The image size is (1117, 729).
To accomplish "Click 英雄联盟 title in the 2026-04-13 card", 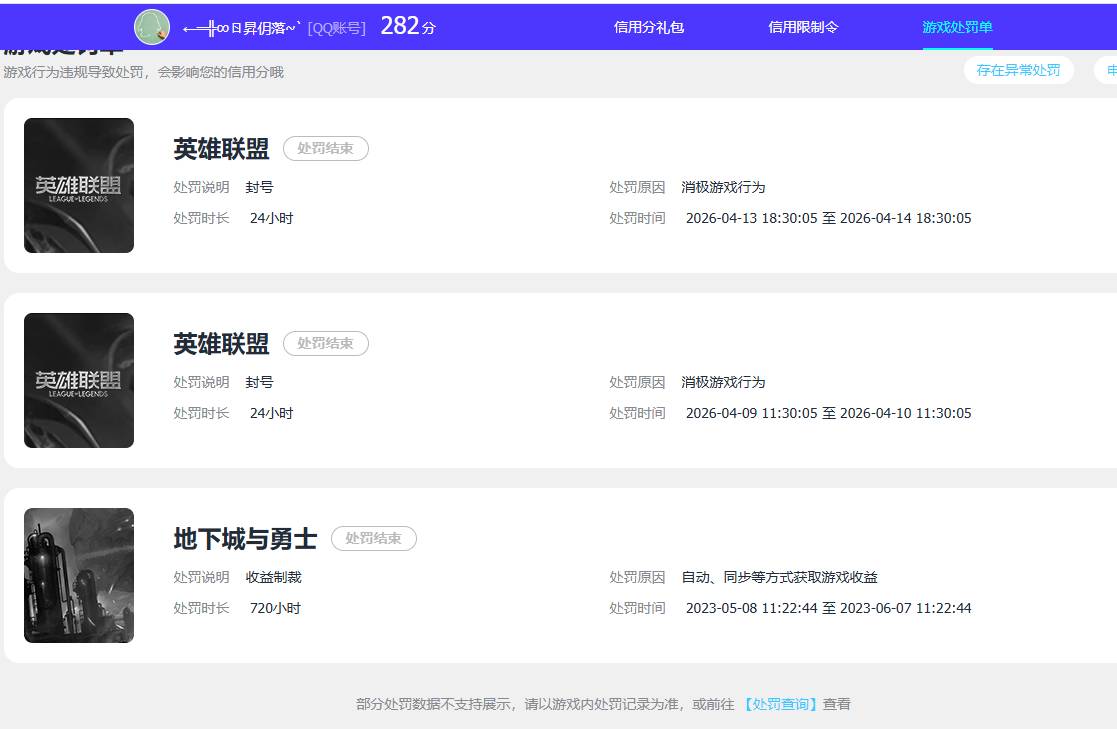I will [x=222, y=149].
